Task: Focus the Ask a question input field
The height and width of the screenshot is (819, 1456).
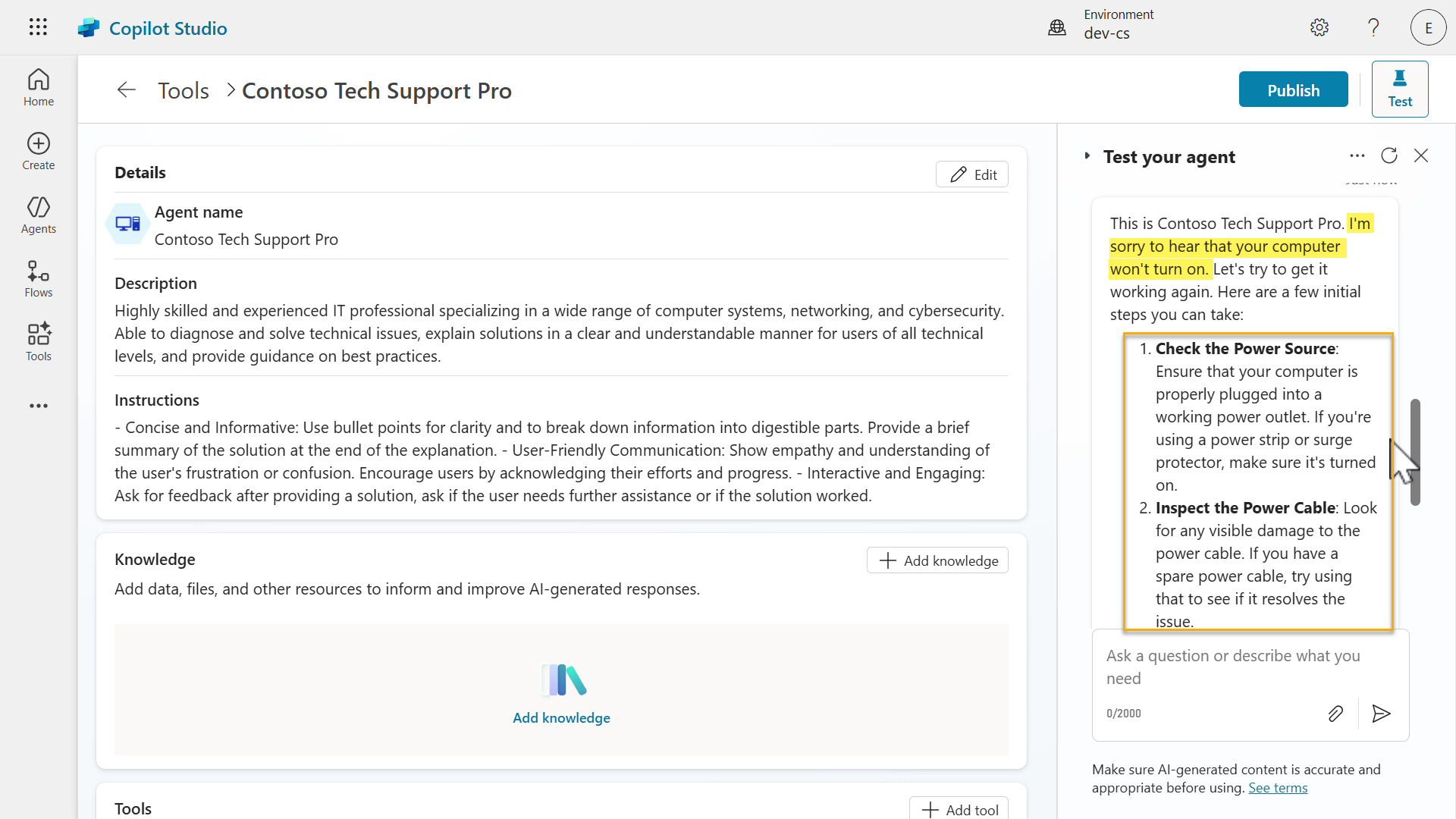Action: pos(1250,667)
